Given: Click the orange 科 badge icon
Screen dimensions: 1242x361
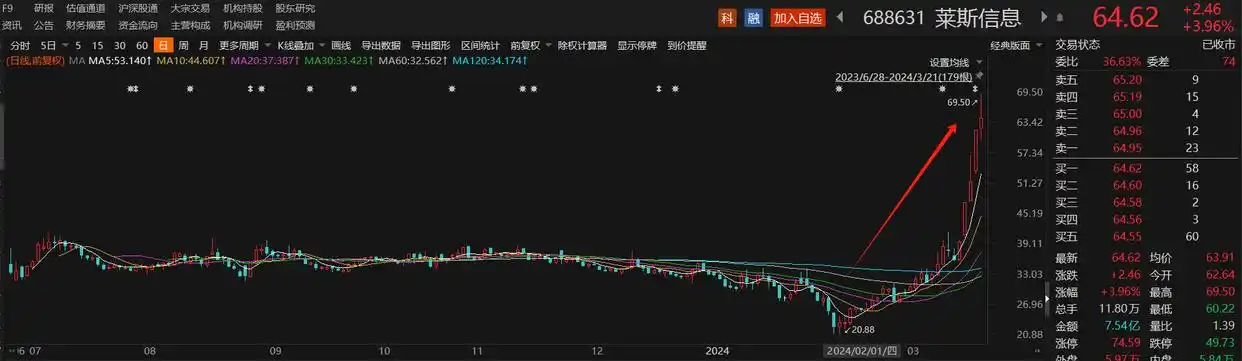Looking at the screenshot, I should tap(727, 17).
